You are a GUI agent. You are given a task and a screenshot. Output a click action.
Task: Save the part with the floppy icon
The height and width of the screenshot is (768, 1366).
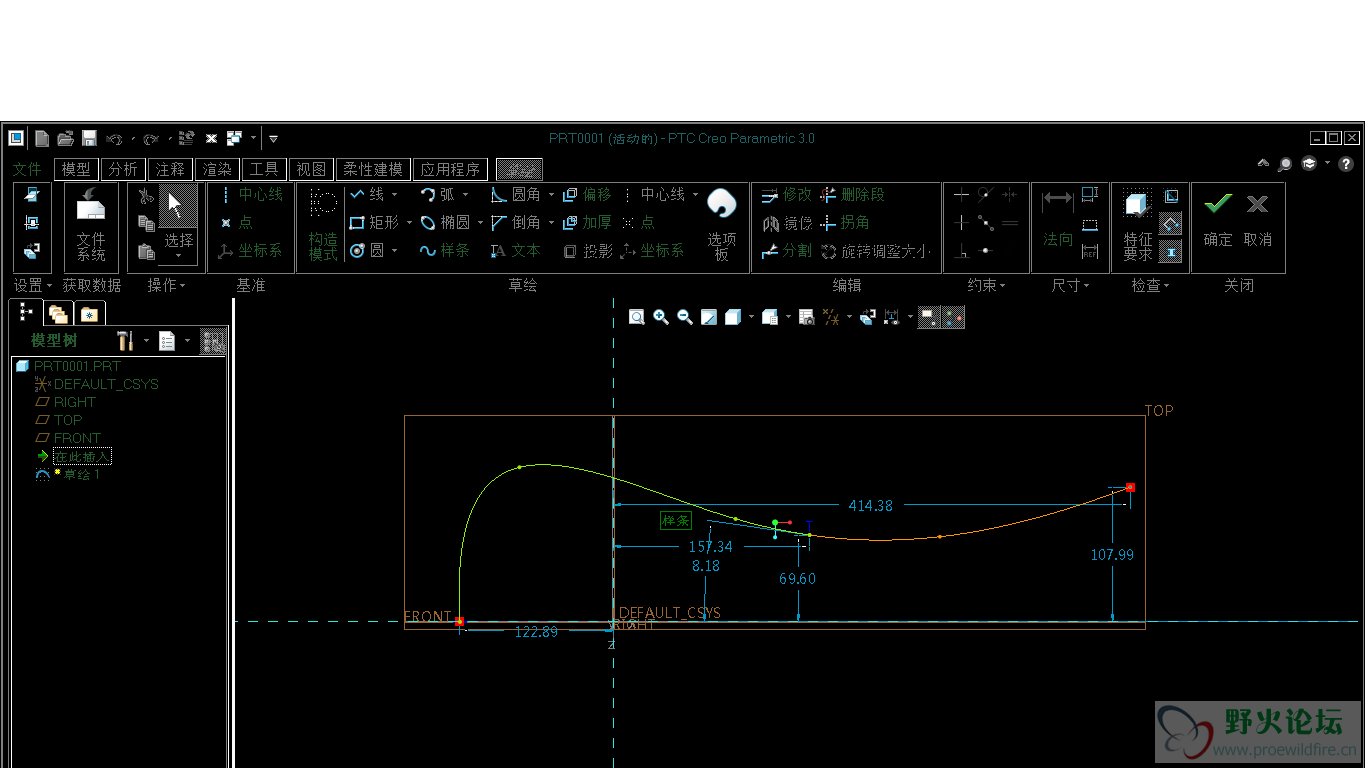pos(89,138)
